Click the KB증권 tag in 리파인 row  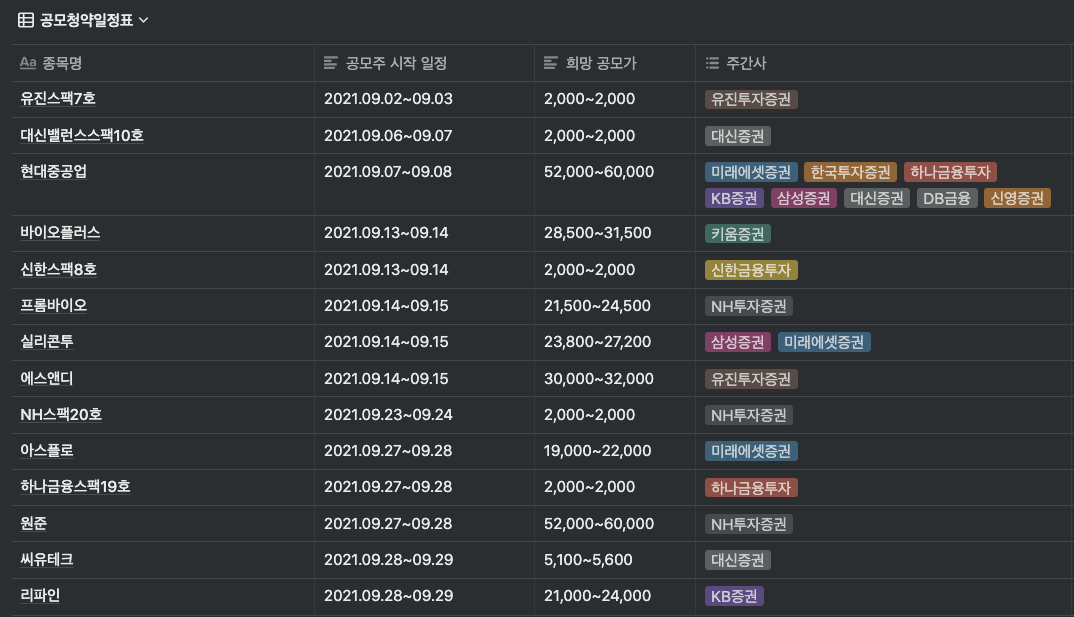point(734,596)
